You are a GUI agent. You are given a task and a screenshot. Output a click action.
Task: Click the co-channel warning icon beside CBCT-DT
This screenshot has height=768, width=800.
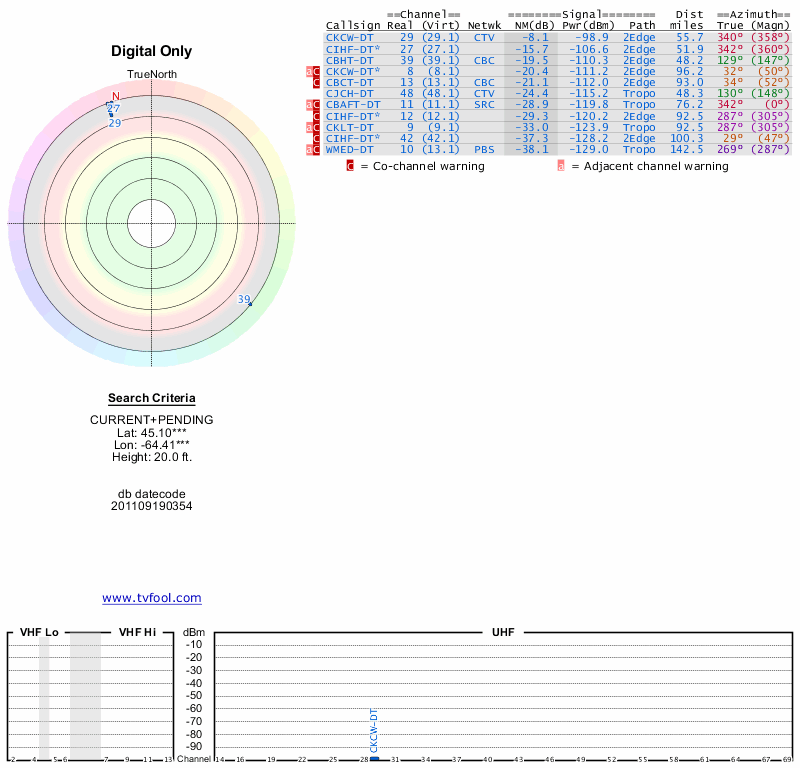coord(316,83)
